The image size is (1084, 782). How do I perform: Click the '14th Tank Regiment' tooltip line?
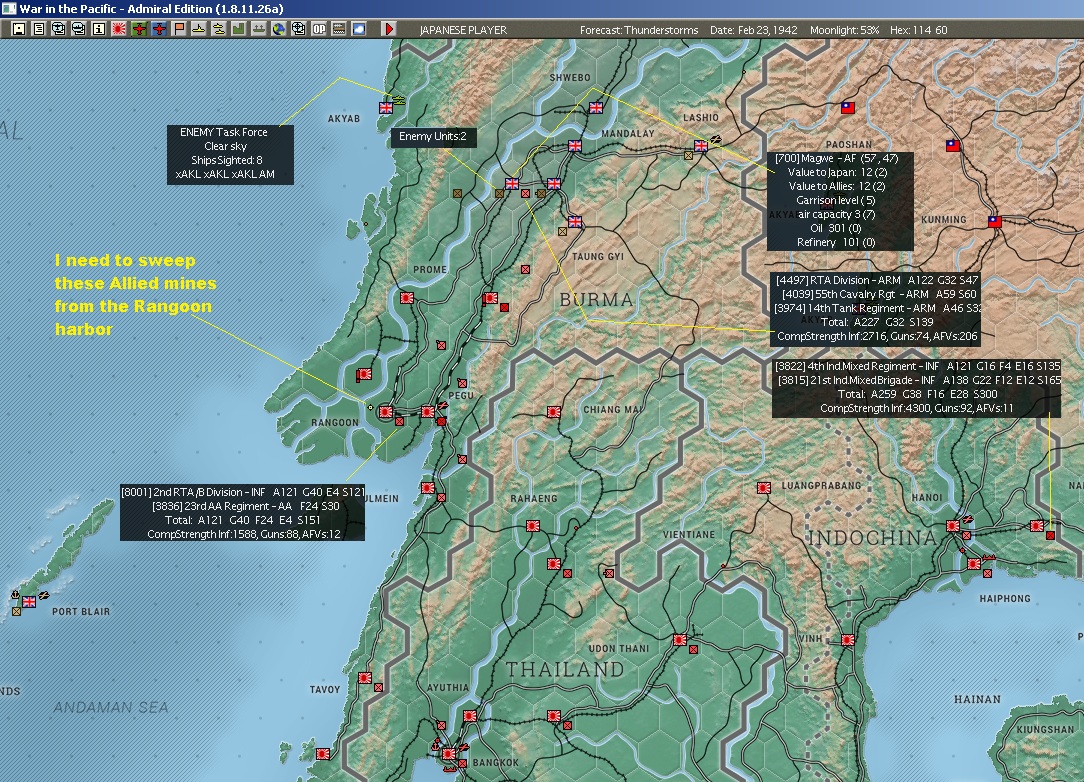877,308
